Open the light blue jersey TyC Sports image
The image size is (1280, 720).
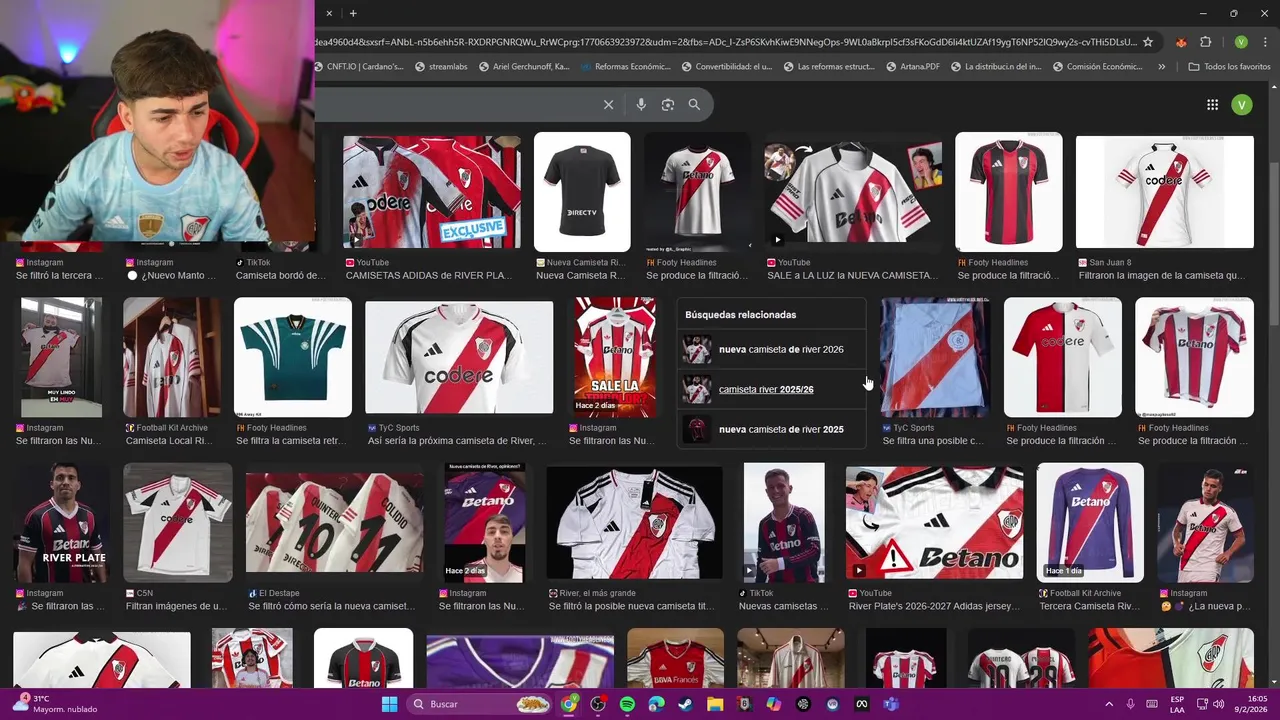click(934, 357)
